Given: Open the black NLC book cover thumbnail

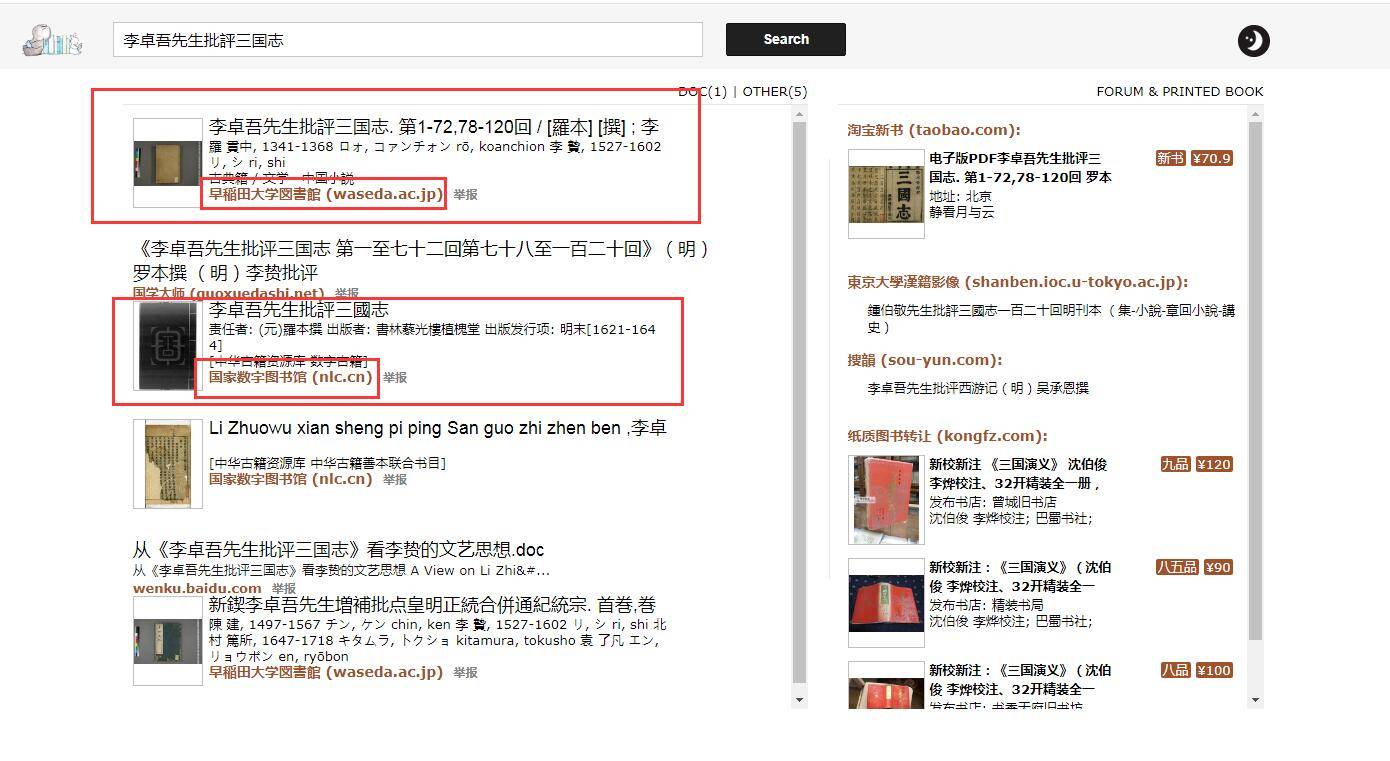Looking at the screenshot, I should pos(167,345).
